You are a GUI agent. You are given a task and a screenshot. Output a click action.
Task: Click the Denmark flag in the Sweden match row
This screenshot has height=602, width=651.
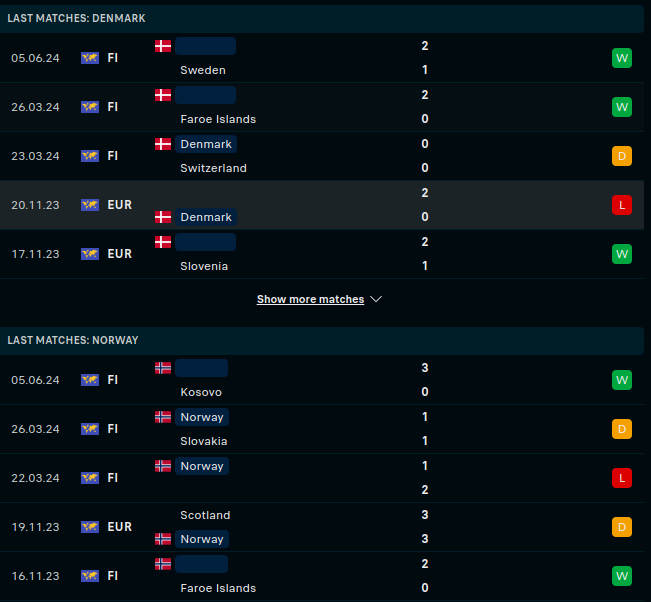click(x=163, y=46)
